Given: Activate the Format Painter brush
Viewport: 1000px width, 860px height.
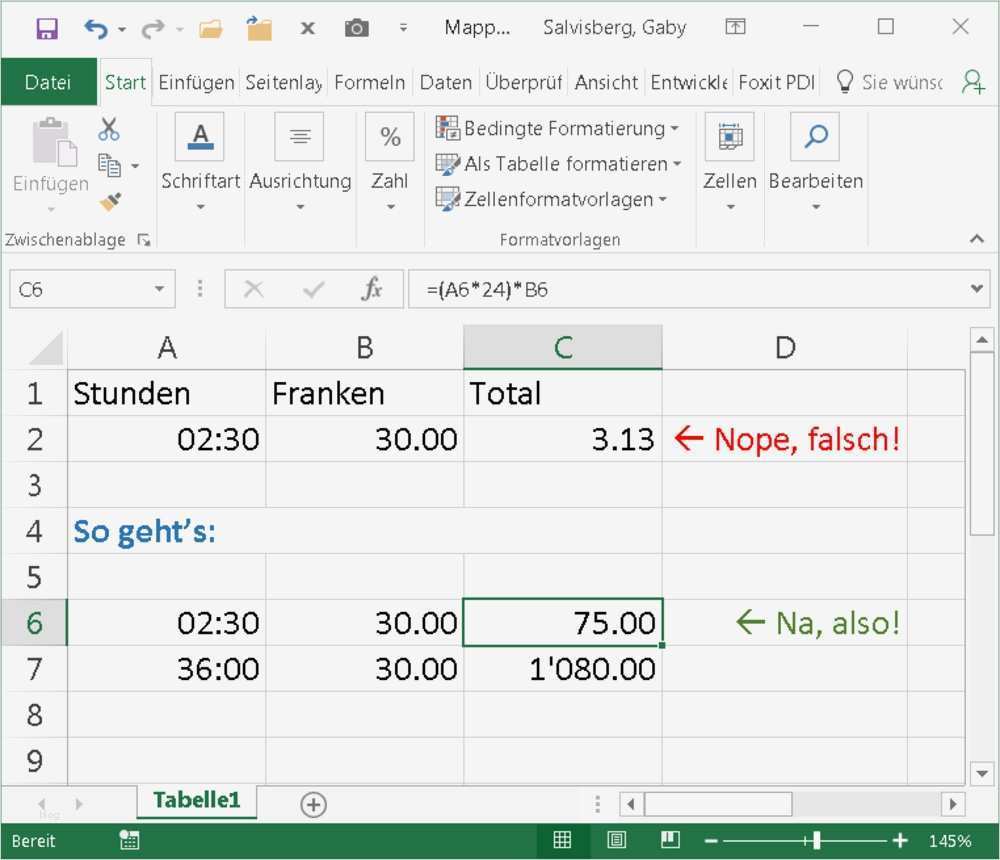Looking at the screenshot, I should [110, 202].
